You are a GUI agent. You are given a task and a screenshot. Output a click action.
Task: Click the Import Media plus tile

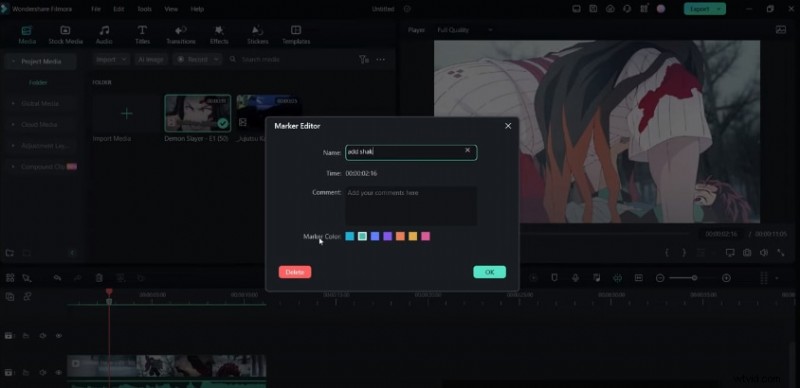126,114
